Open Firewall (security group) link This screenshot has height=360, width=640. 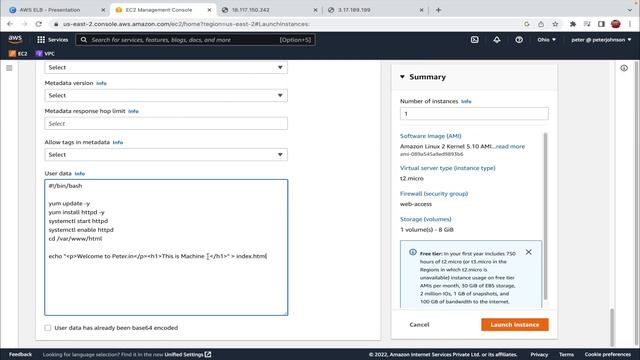pos(434,193)
